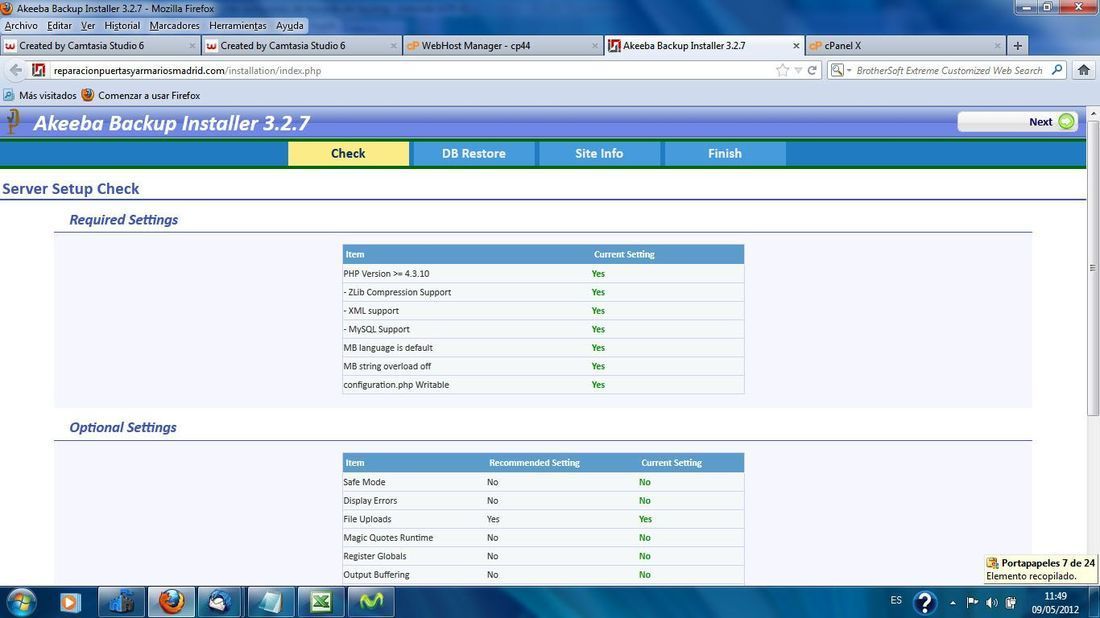Open the Site Info step tab
The width and height of the screenshot is (1100, 618).
599,154
